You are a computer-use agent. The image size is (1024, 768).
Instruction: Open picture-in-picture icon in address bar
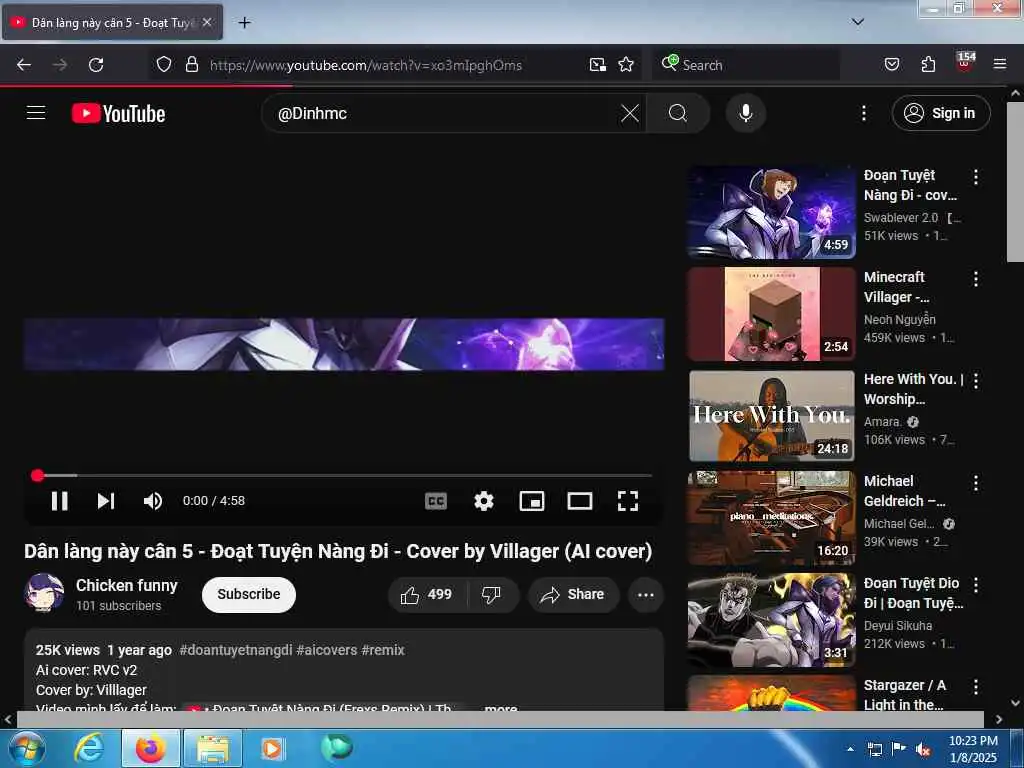click(598, 64)
